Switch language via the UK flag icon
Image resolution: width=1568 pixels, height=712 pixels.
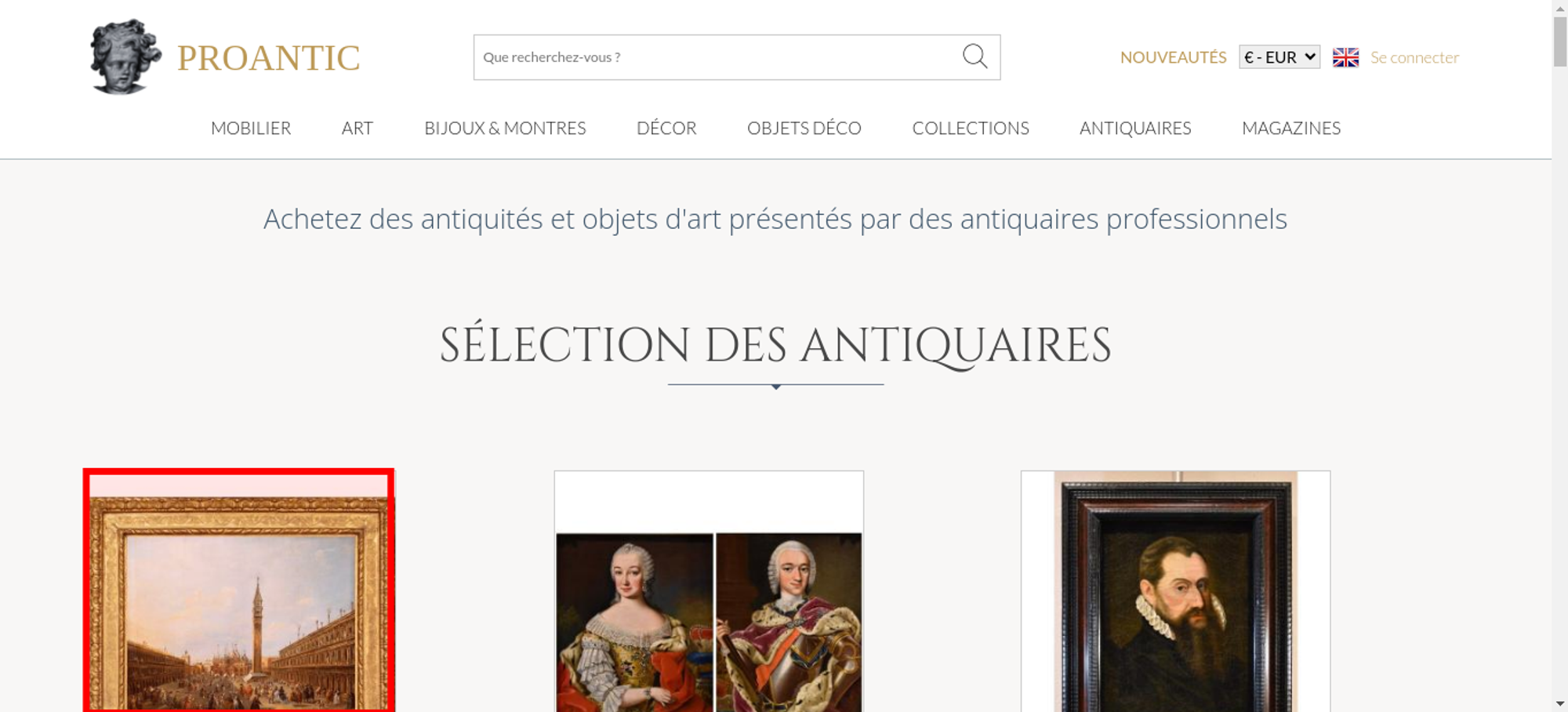(x=1345, y=57)
